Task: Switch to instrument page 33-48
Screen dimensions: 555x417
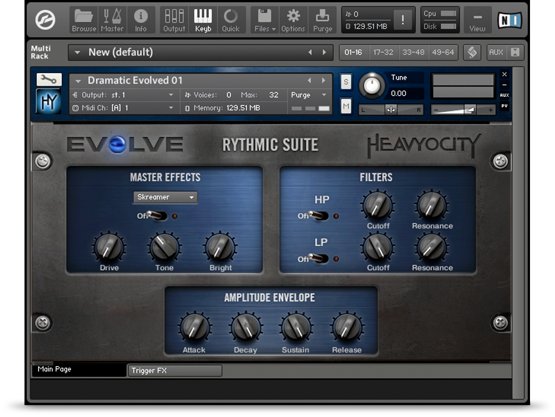Action: [413, 52]
